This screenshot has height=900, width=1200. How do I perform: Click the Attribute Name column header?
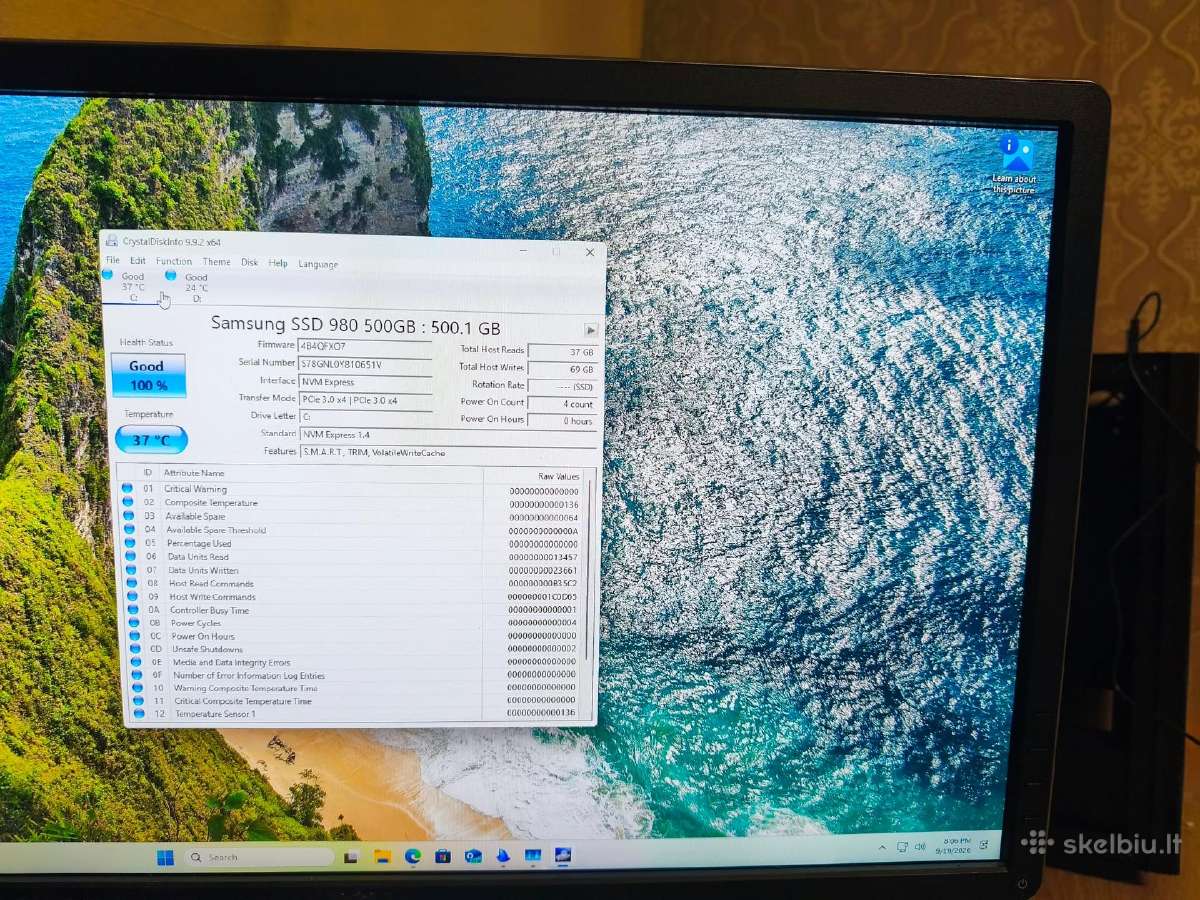coord(195,472)
